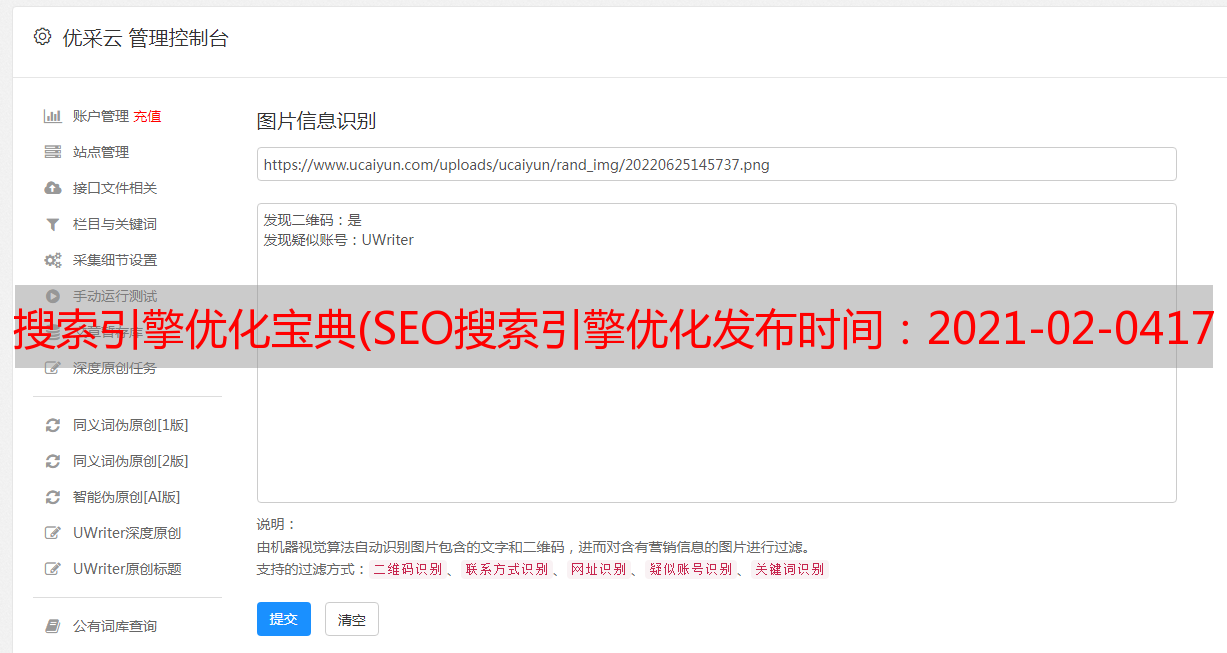The image size is (1227, 653).
Task: Click the 网址识别 tag
Action: coord(598,569)
